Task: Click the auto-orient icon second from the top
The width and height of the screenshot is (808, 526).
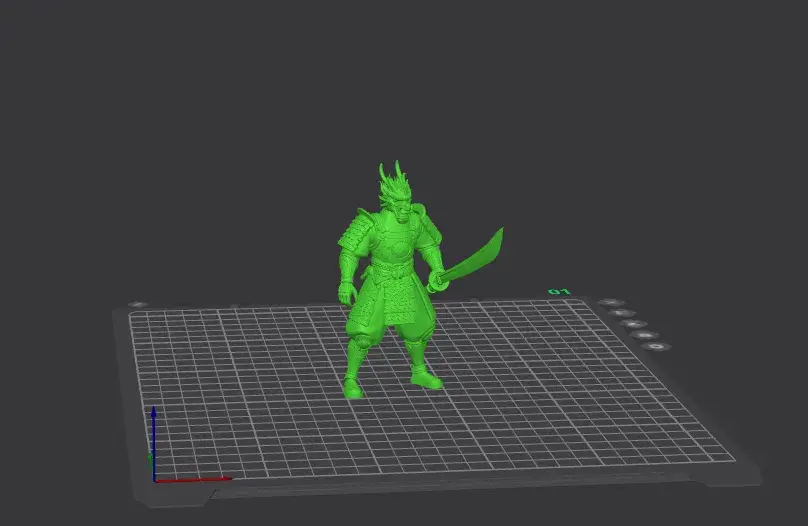Action: pos(622,313)
